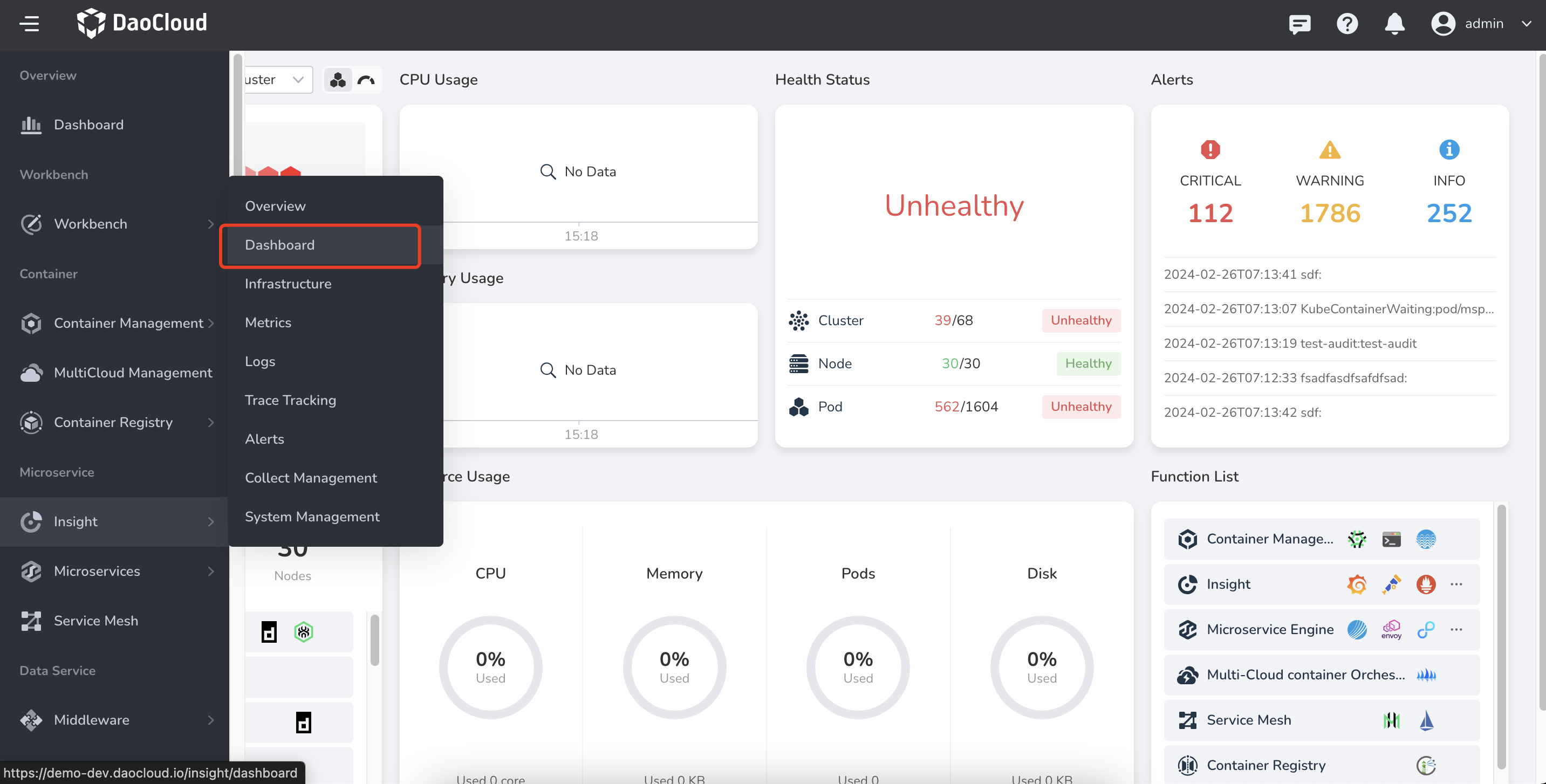The height and width of the screenshot is (784, 1546).
Task: Open the KubeContainerWaiting alert entry
Action: [1328, 309]
